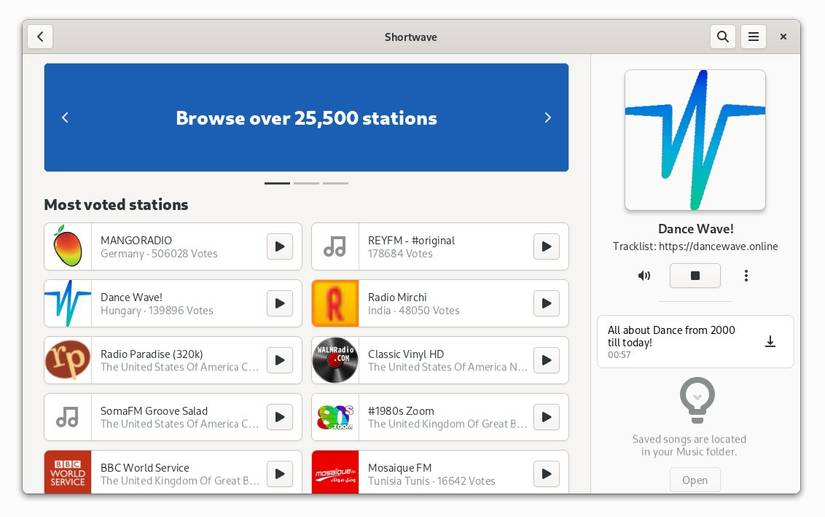
Task: Click the large Dance Wave! cover art
Action: point(695,140)
